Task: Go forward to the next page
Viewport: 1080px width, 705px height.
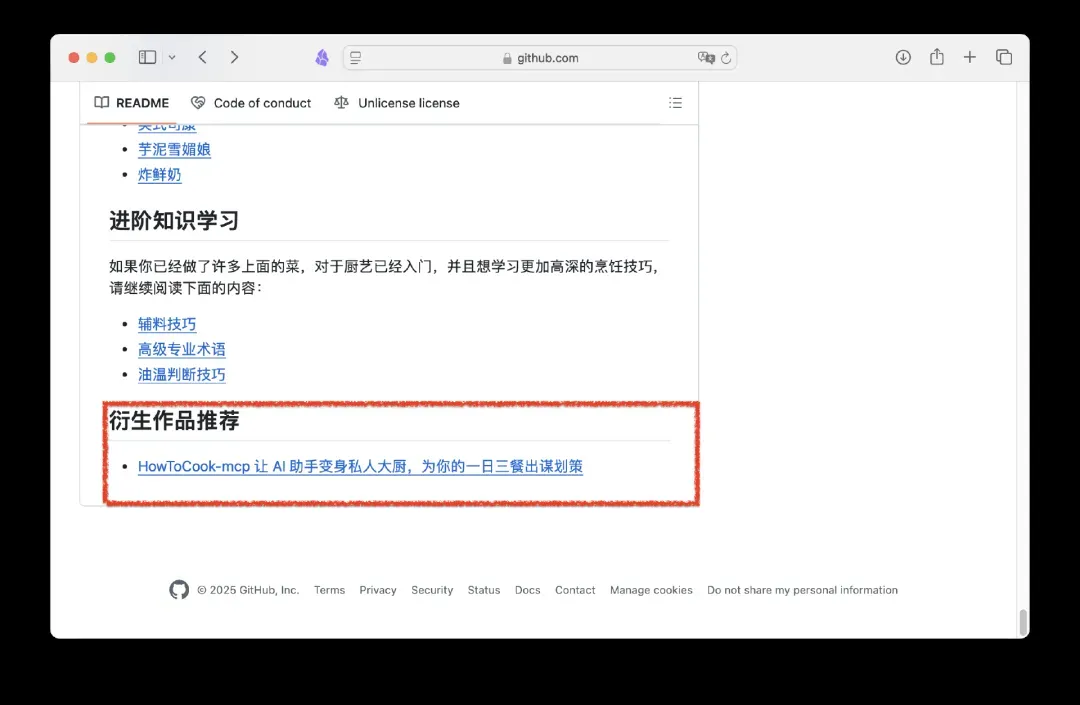Action: point(234,57)
